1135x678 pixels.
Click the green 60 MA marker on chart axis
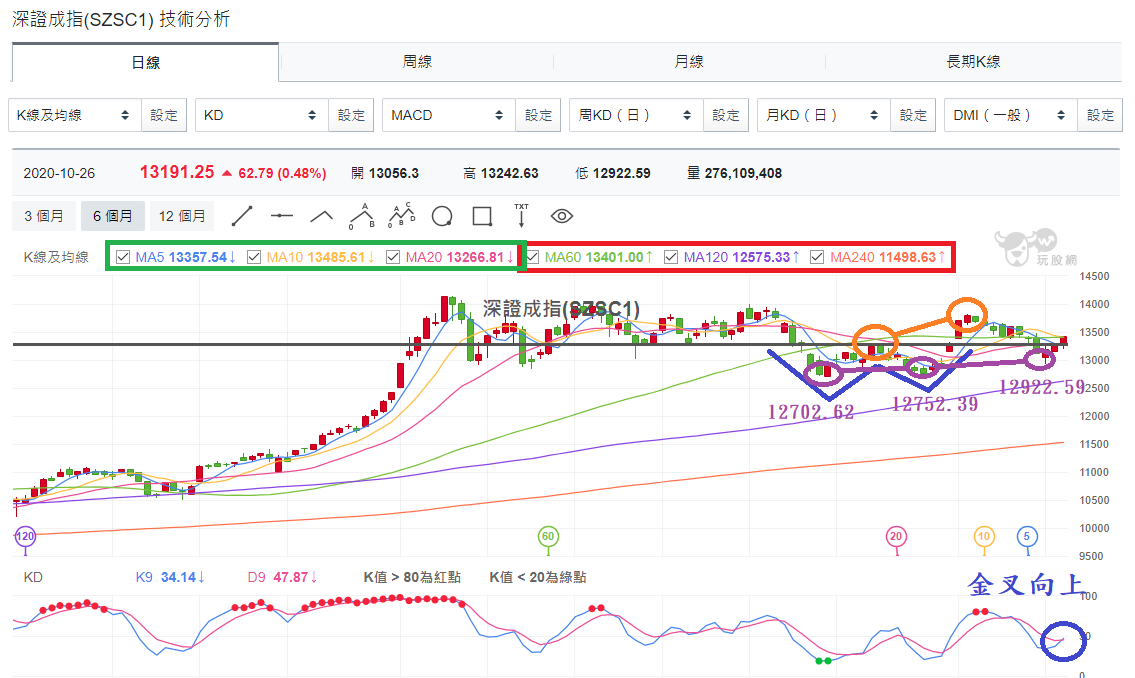[x=548, y=537]
